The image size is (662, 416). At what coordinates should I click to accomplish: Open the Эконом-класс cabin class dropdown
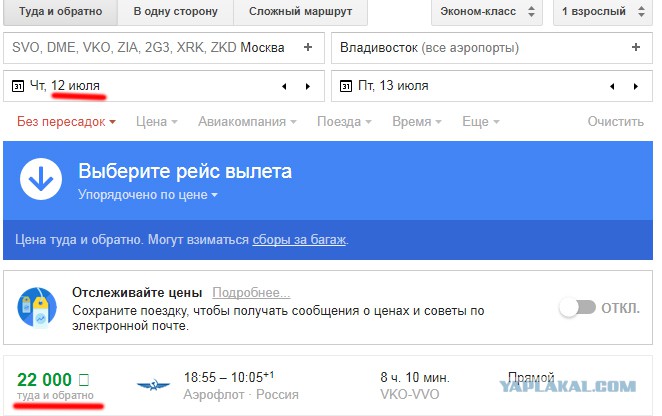(x=487, y=11)
